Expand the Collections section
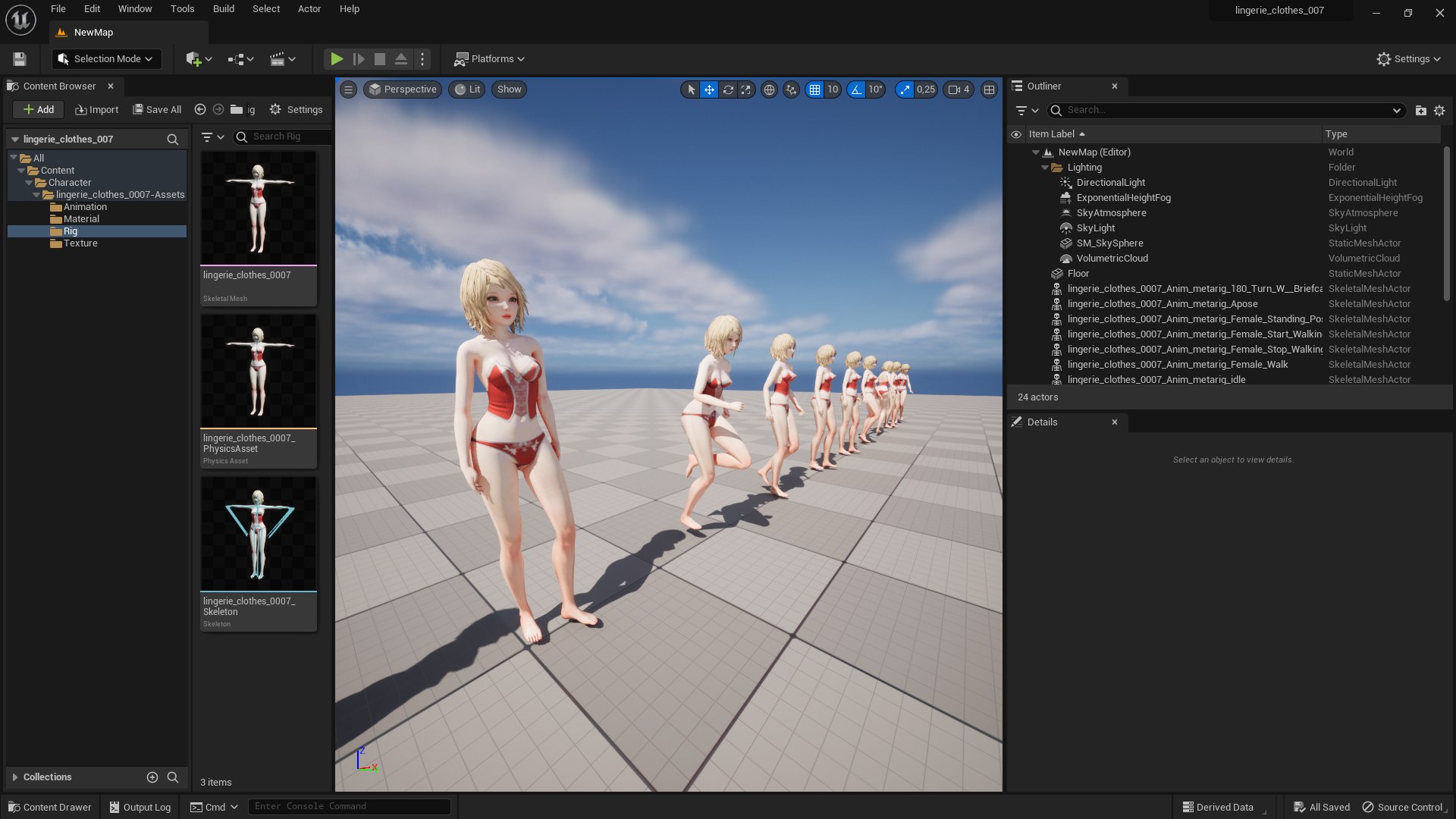Screen dimensions: 1456x819 tap(14, 777)
